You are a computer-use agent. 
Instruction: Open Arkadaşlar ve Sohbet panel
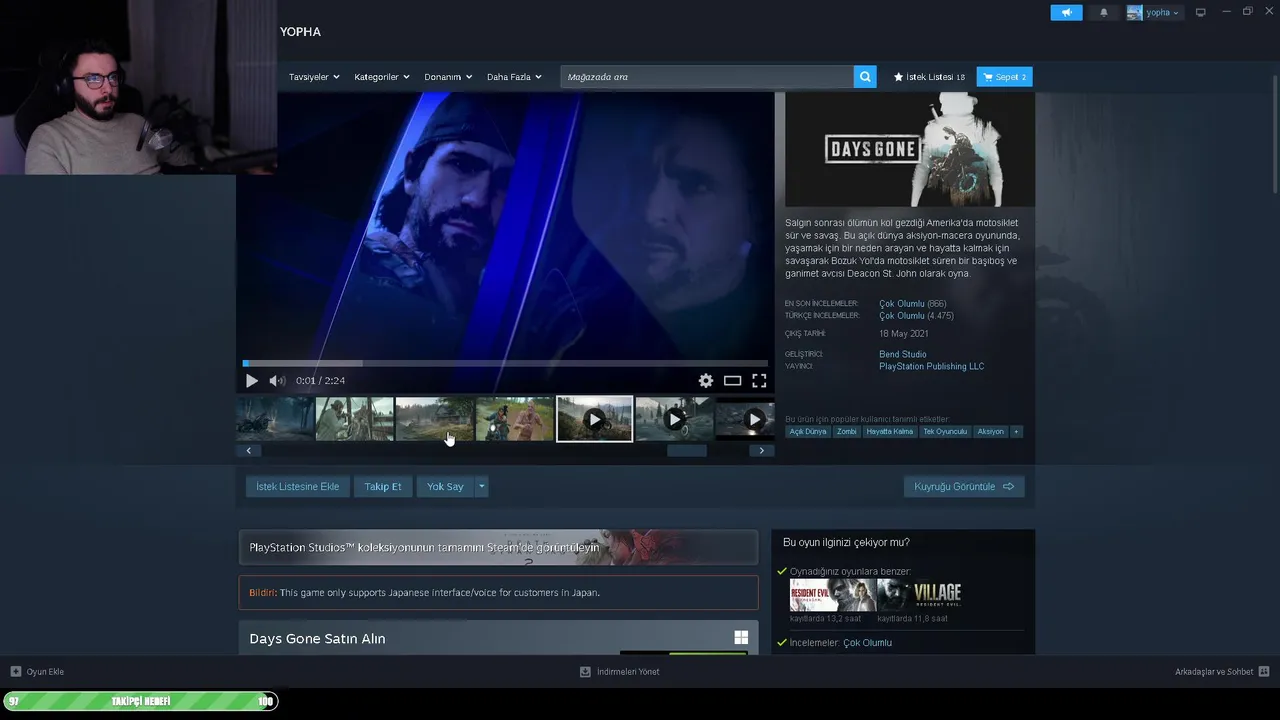click(1222, 672)
